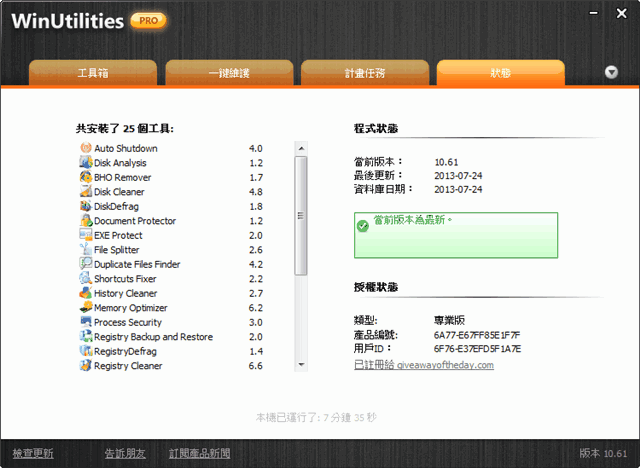Select Document Protector in the list
The height and width of the screenshot is (468, 640).
tap(135, 221)
